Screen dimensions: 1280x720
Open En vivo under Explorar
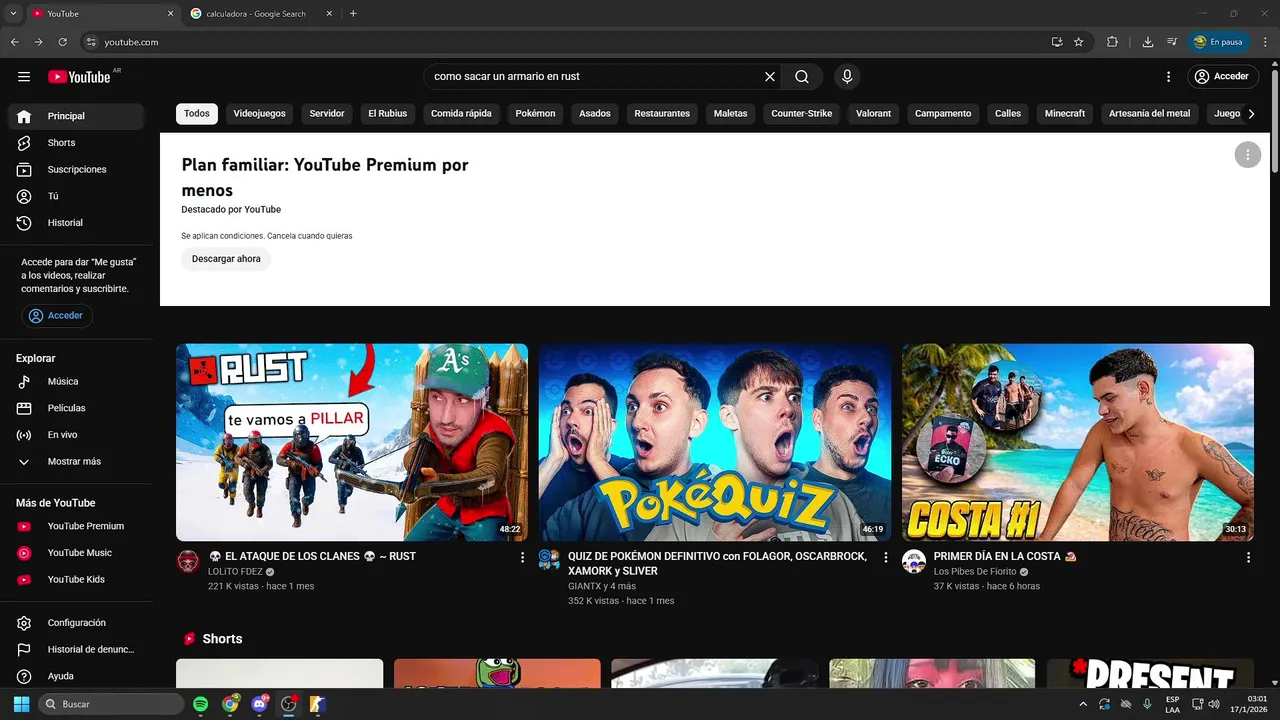tap(77, 435)
